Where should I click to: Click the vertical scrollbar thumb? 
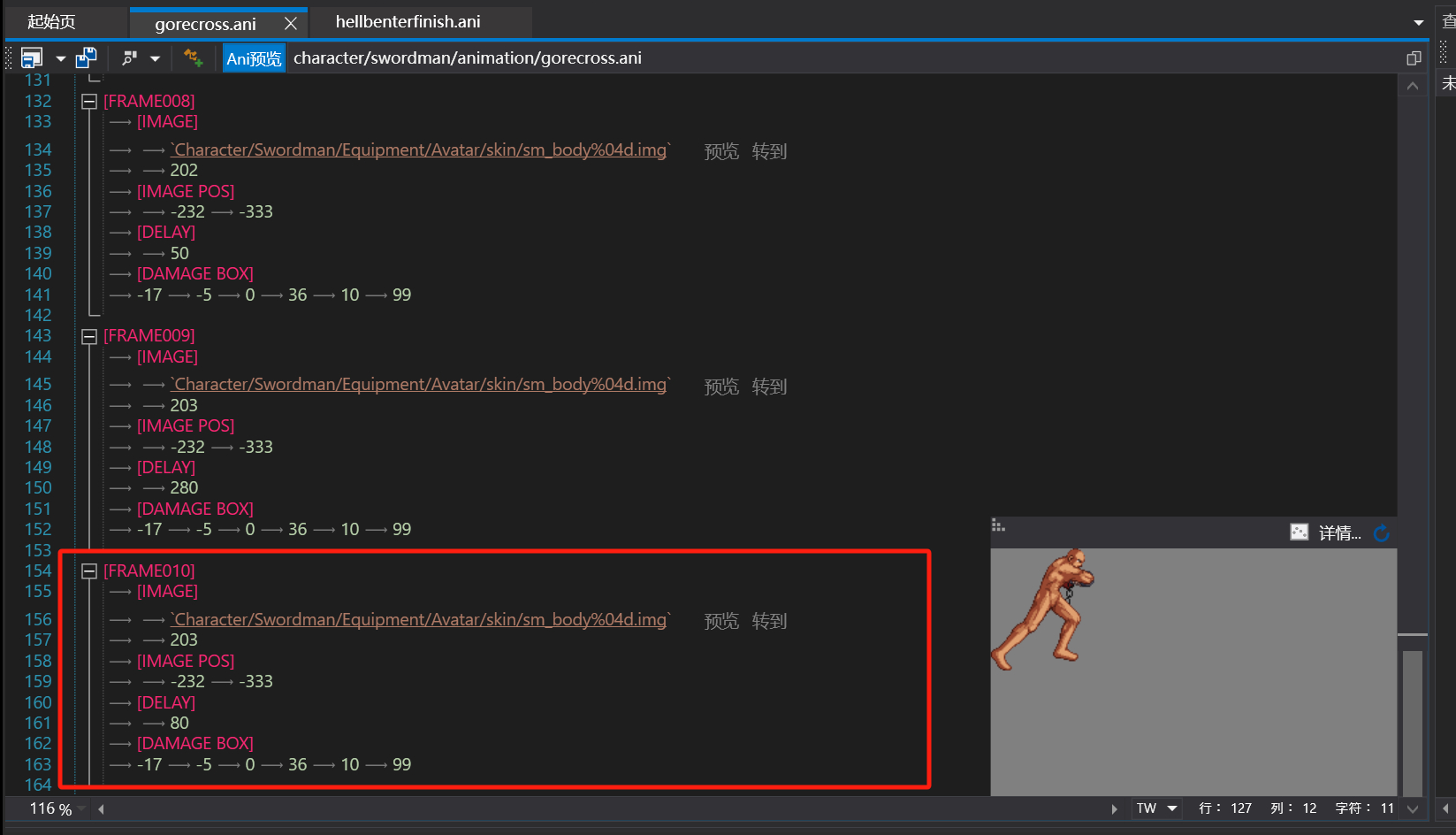pos(1412,721)
